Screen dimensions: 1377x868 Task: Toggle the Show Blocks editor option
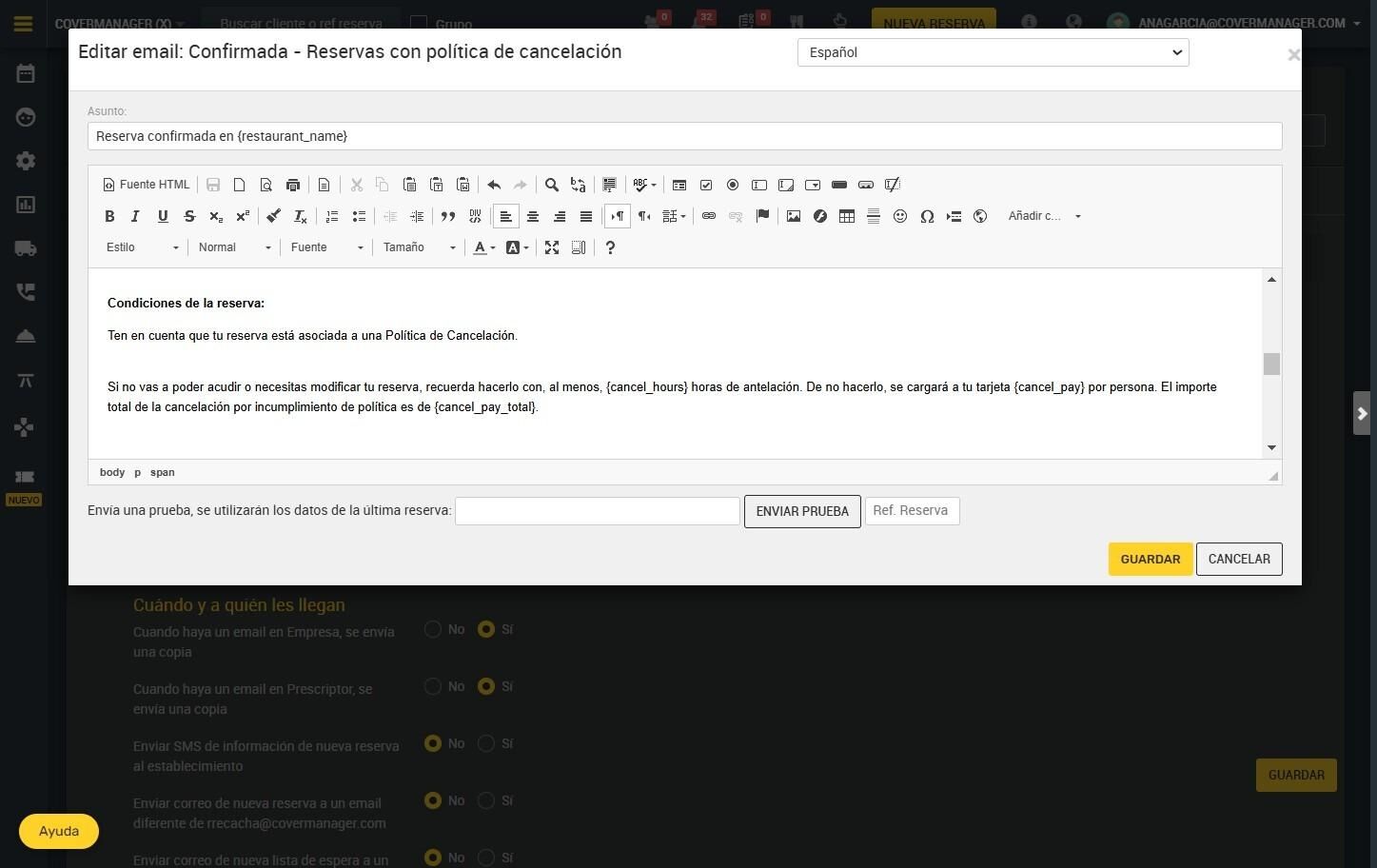tap(579, 247)
